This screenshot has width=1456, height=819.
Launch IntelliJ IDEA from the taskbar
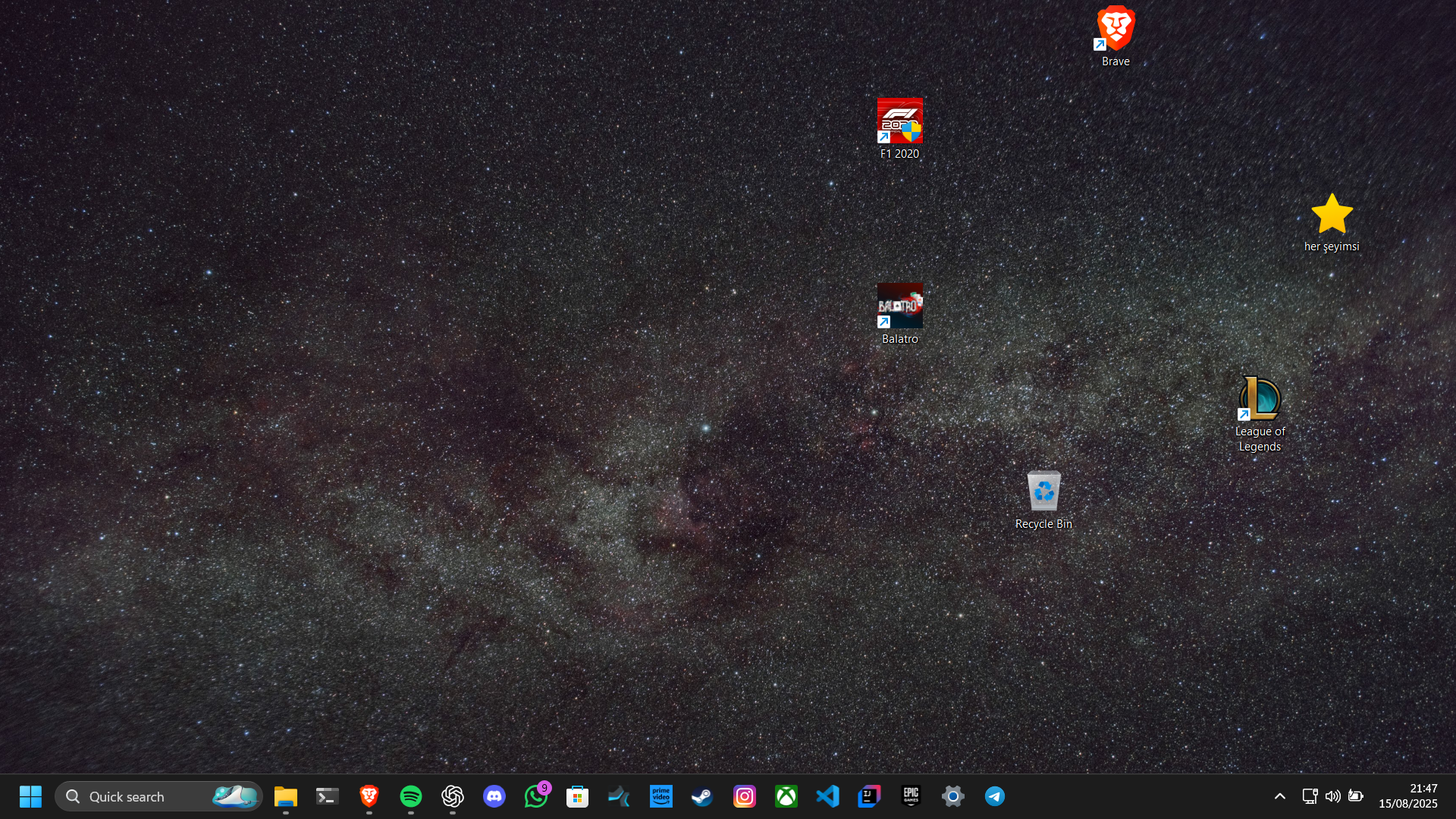pos(870,796)
